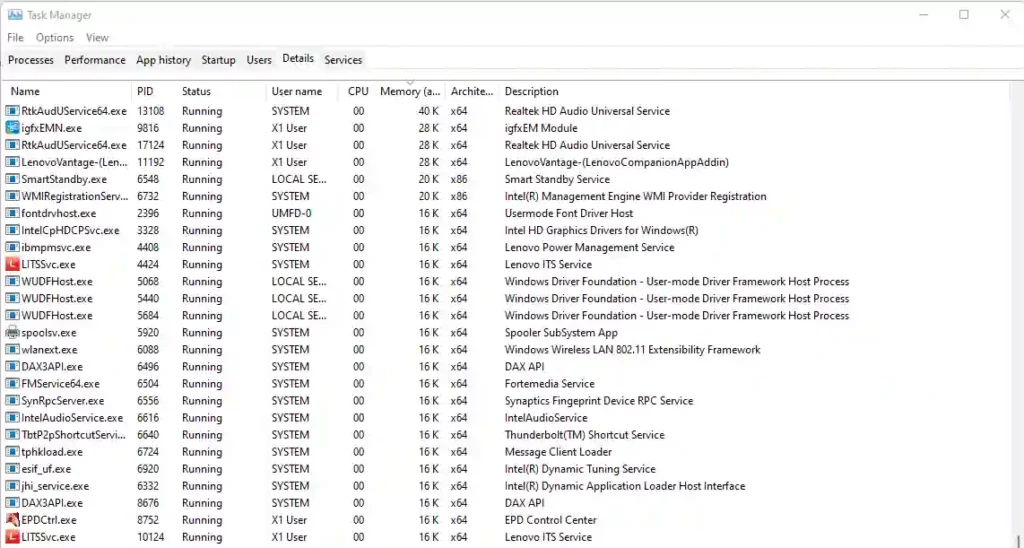The height and width of the screenshot is (548, 1024).
Task: Select the LITSSvc.exe icon with PID 10124
Action: [12, 537]
